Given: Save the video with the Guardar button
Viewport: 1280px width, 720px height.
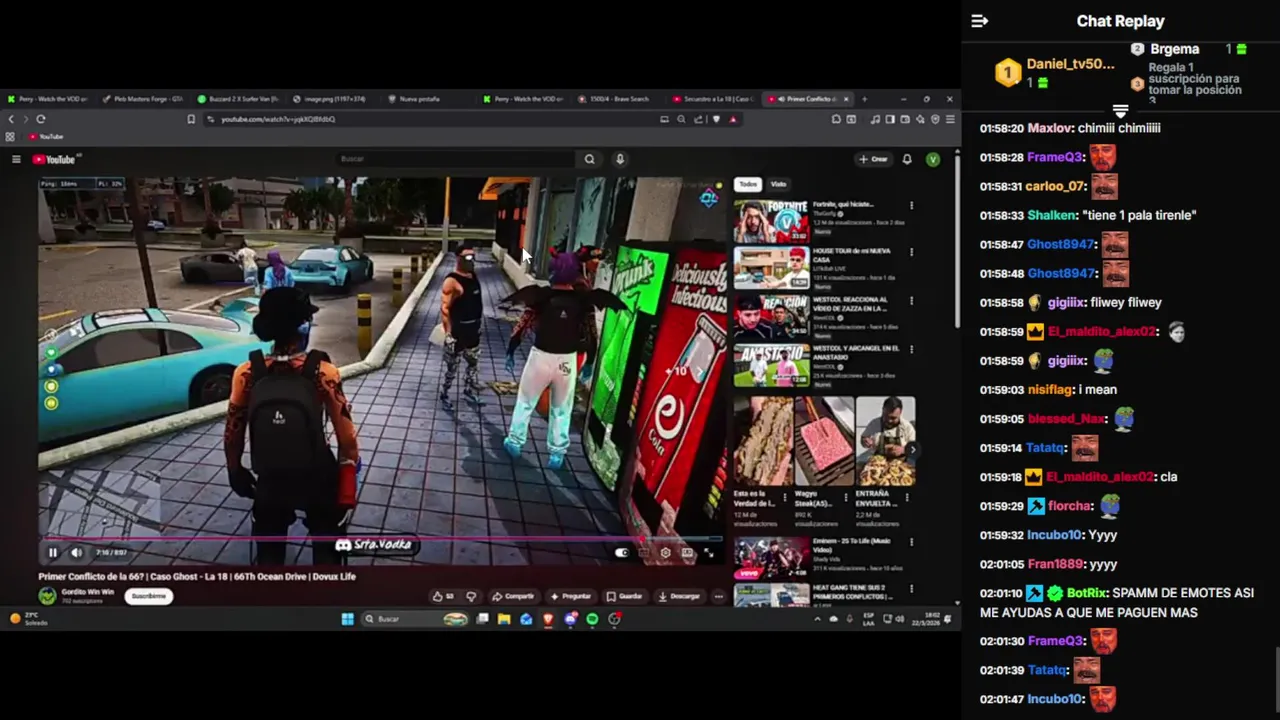Looking at the screenshot, I should (625, 596).
